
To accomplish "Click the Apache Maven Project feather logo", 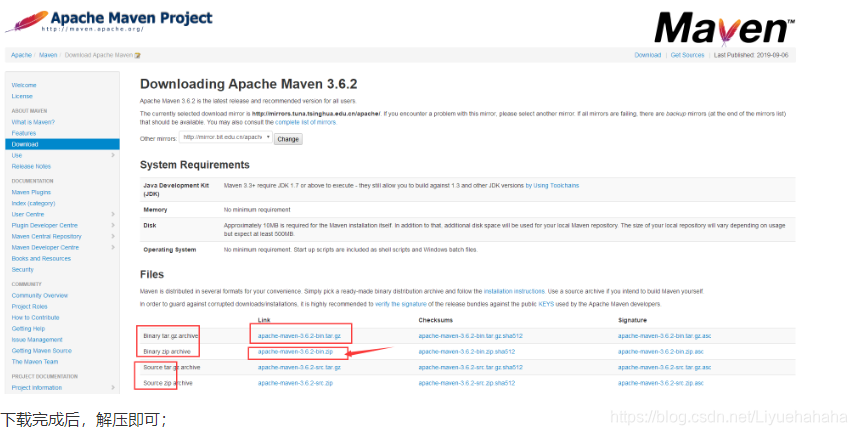I will coord(108,21).
